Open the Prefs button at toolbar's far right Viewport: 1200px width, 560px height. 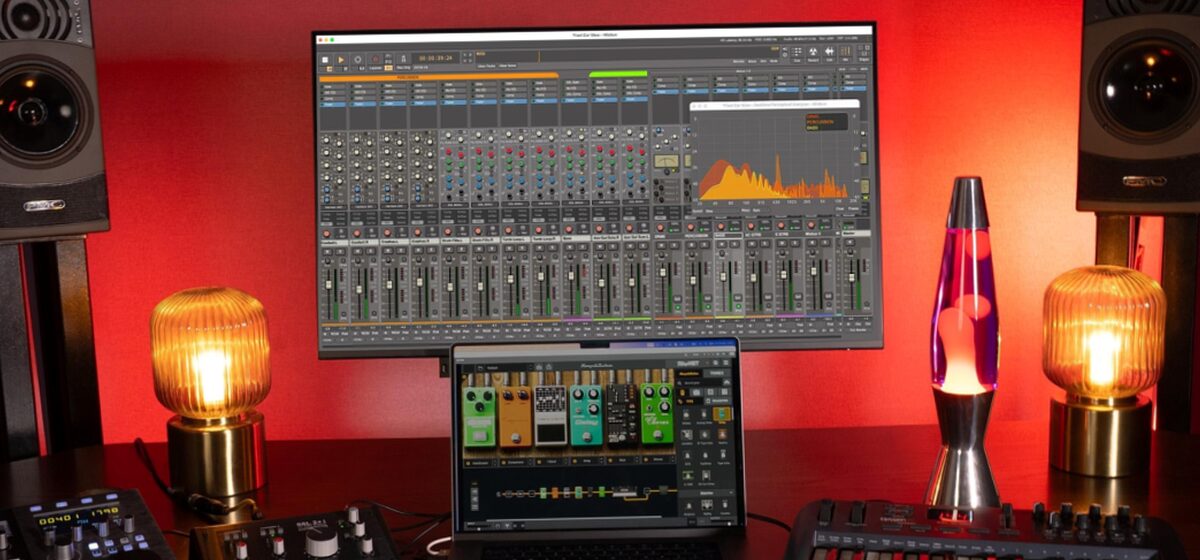[x=863, y=51]
